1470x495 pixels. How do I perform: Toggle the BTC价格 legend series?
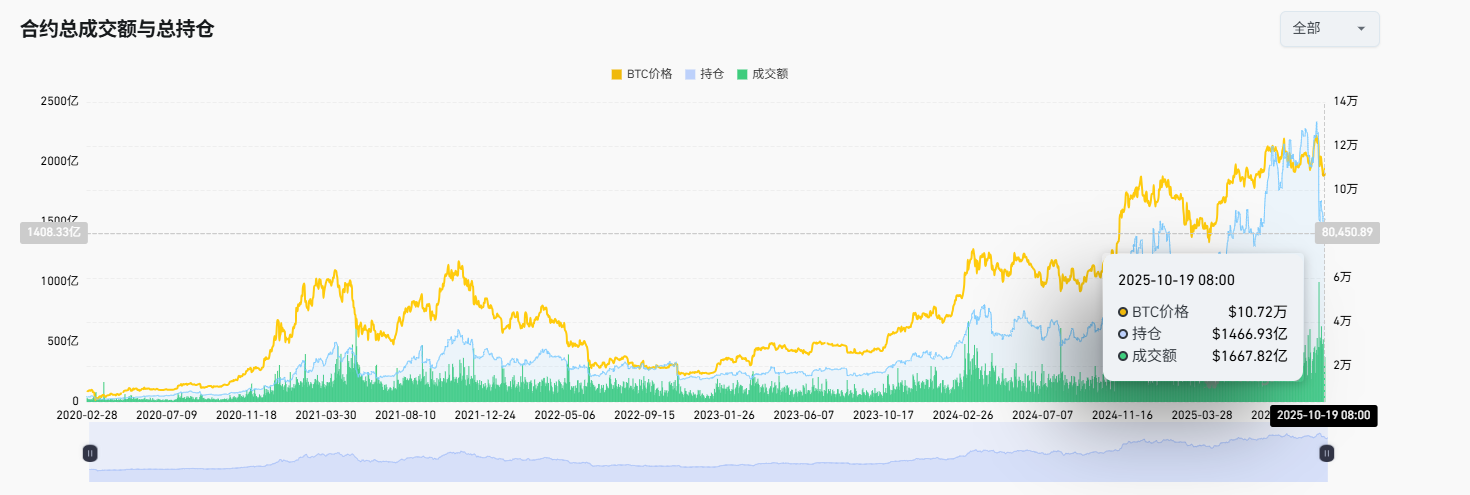(x=641, y=74)
